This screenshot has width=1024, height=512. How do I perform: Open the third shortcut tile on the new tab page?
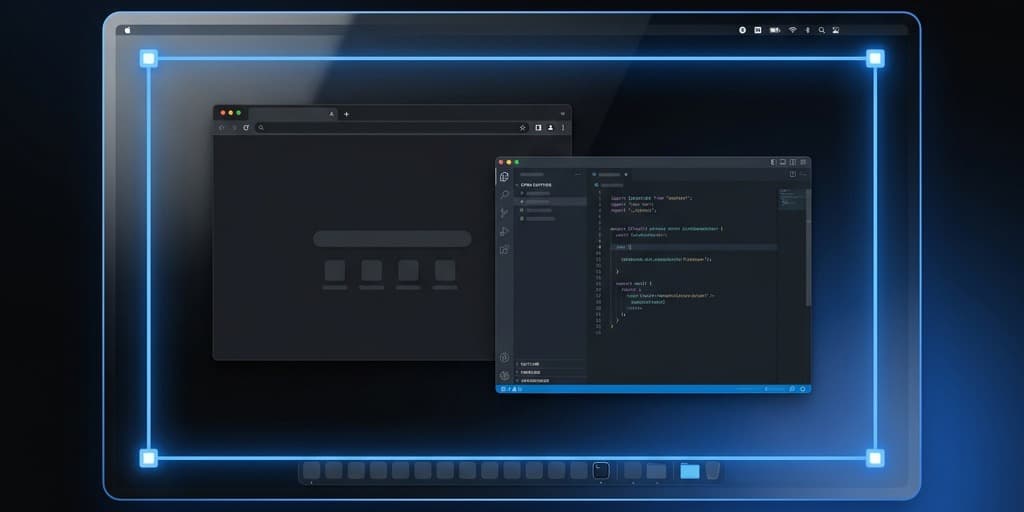(408, 270)
